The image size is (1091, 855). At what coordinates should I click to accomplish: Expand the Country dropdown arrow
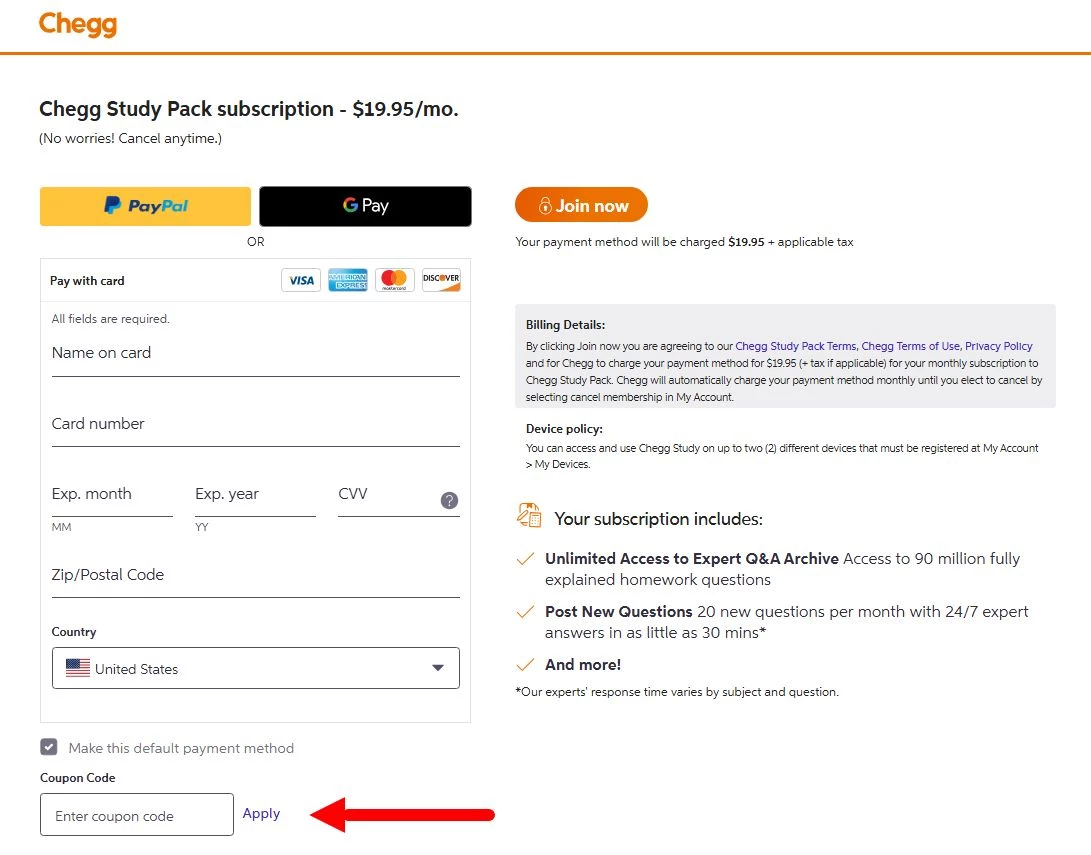438,668
